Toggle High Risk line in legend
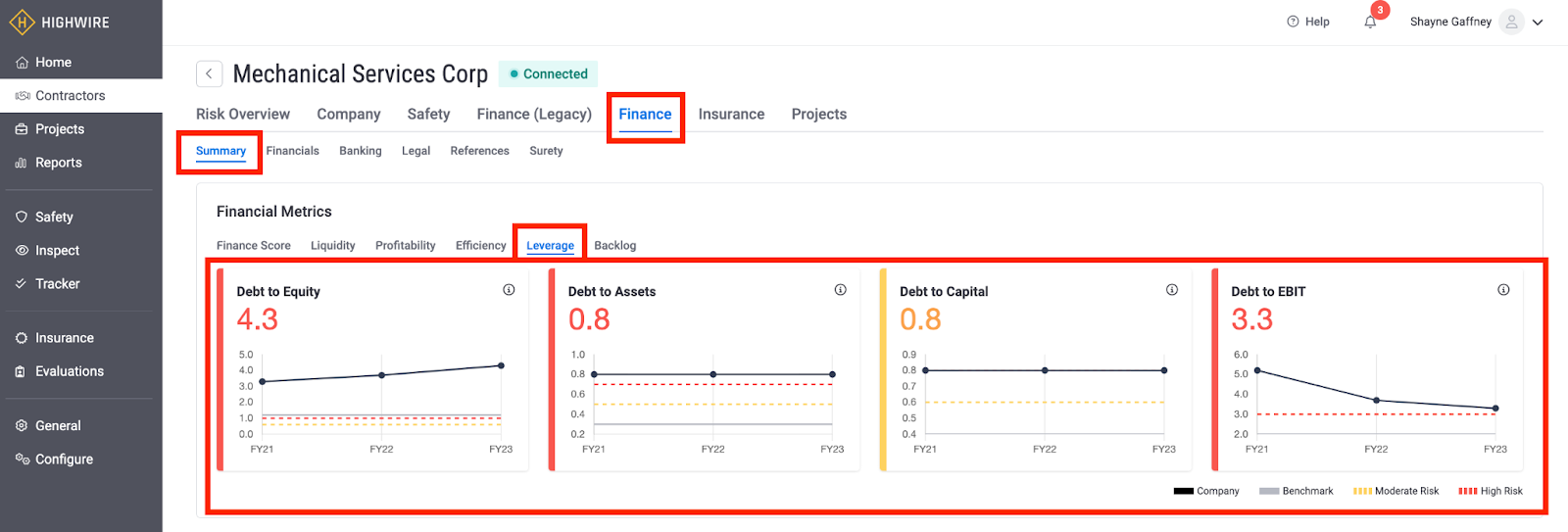 [x=1491, y=491]
